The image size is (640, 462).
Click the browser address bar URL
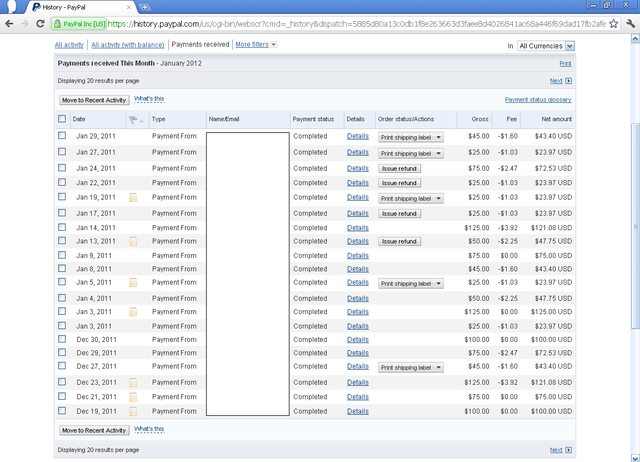356,24
